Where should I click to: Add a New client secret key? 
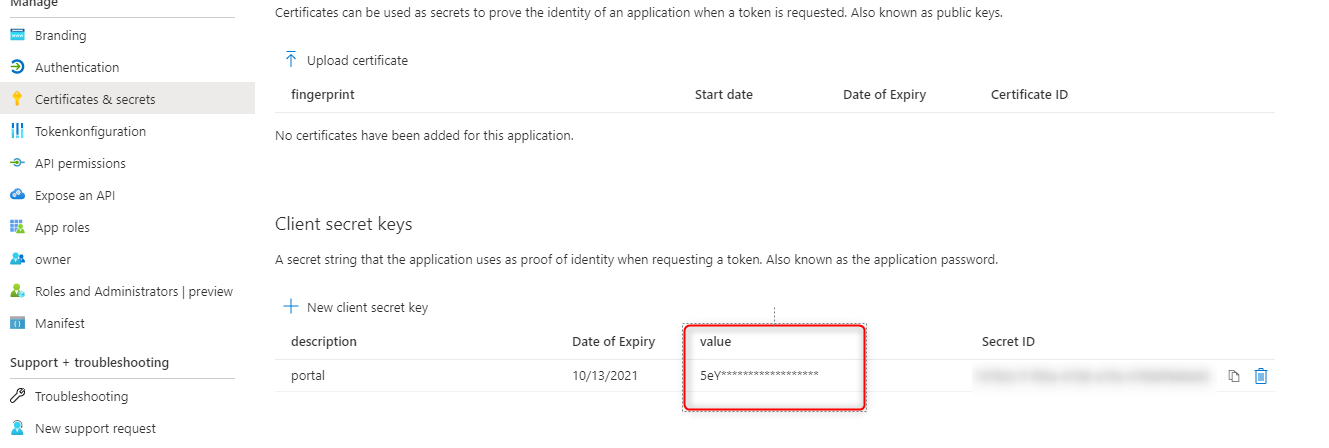tap(357, 307)
